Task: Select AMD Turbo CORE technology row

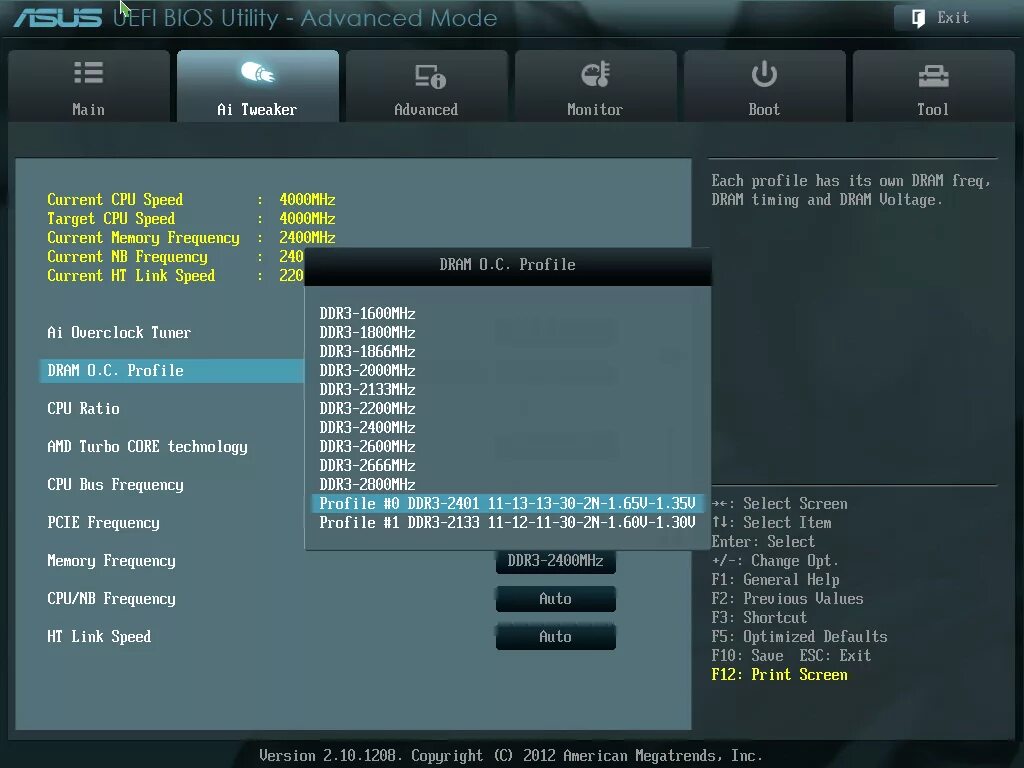Action: click(148, 447)
